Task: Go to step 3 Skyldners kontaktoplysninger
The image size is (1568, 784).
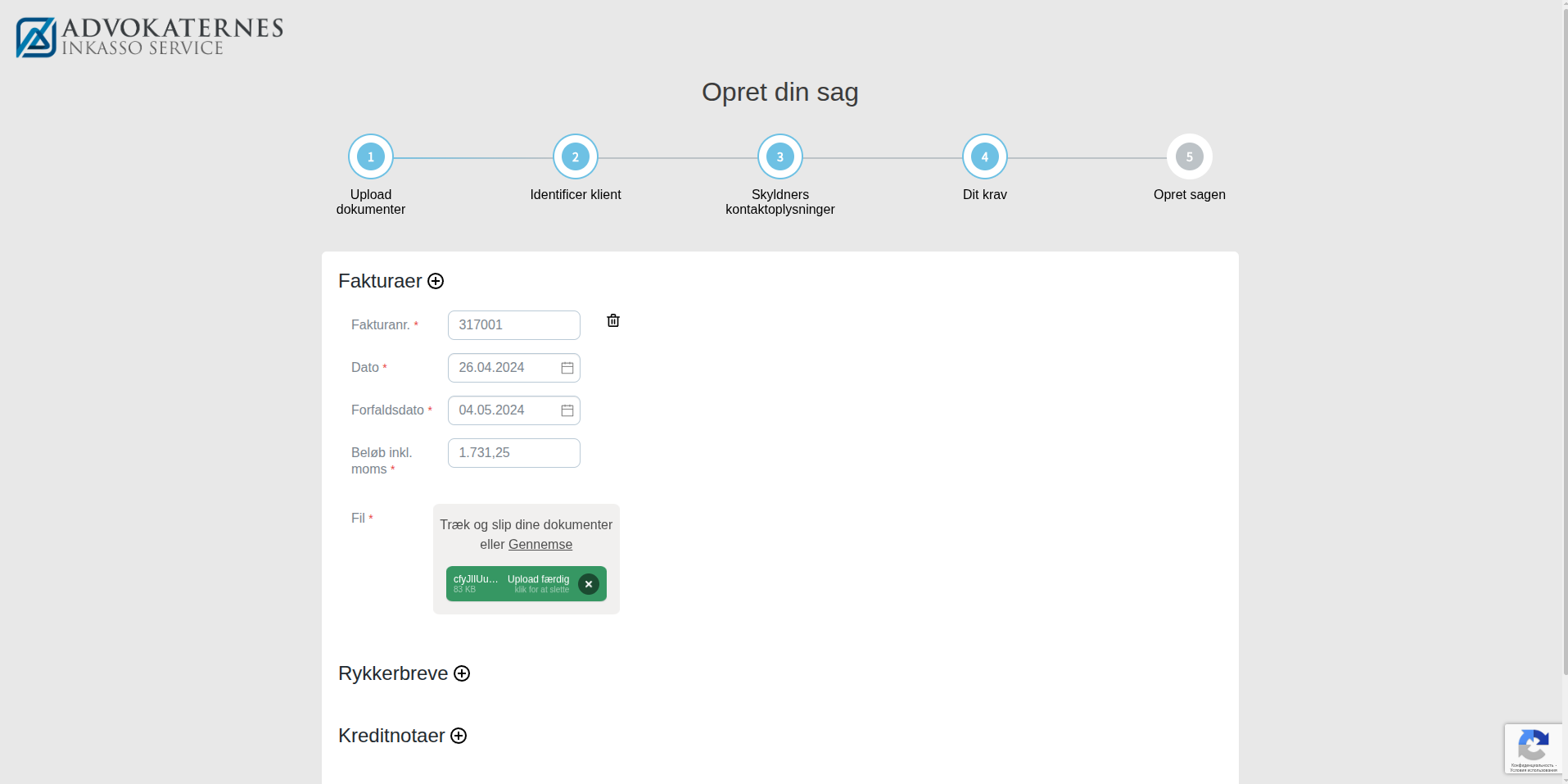Action: click(x=780, y=156)
